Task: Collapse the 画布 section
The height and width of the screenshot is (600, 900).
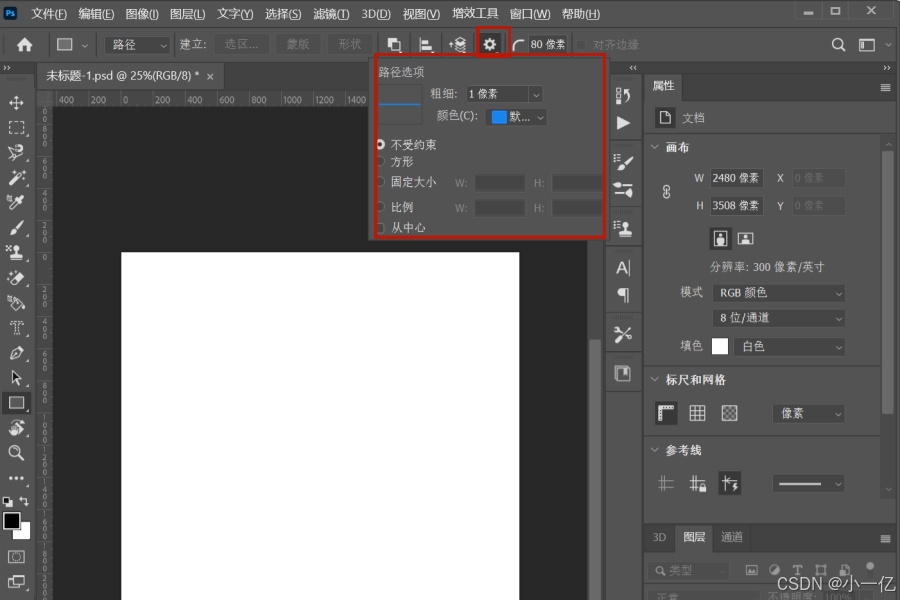Action: coord(655,147)
